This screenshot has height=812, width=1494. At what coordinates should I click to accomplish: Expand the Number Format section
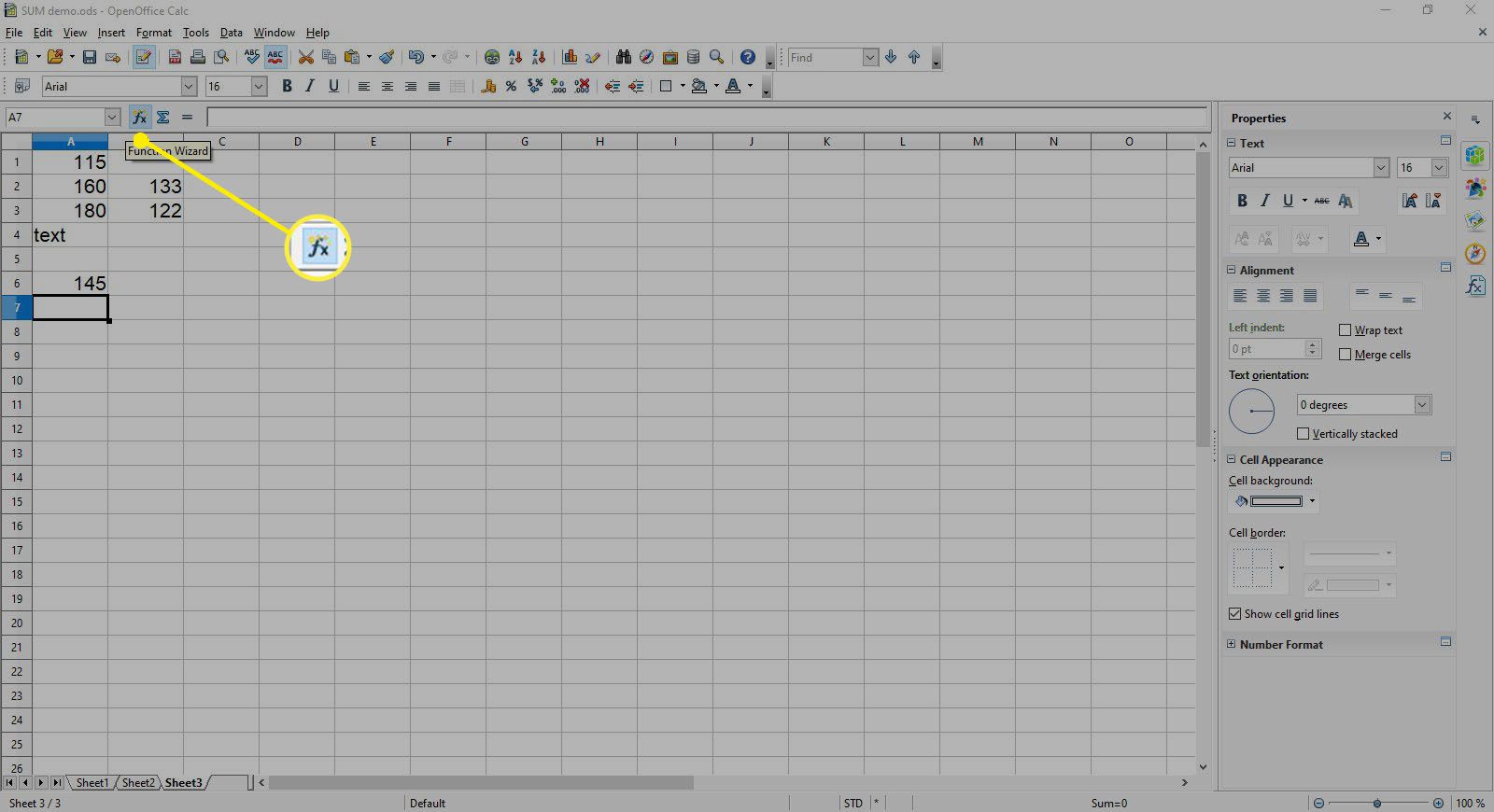[x=1232, y=644]
